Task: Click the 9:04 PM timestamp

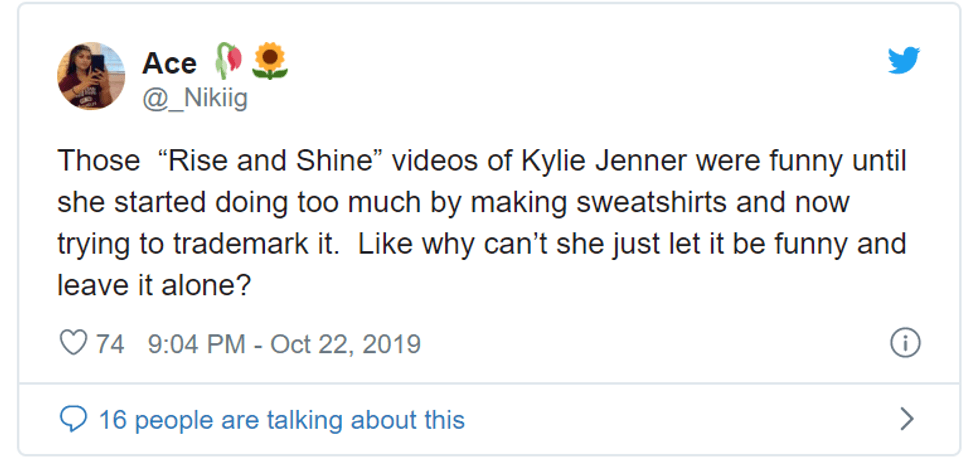Action: [x=196, y=345]
